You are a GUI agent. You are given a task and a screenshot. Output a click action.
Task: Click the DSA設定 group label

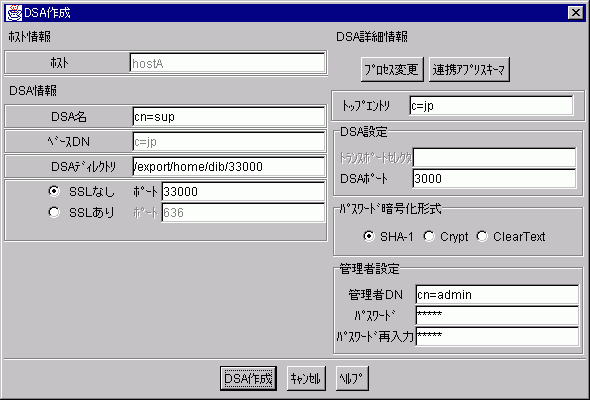(363, 132)
